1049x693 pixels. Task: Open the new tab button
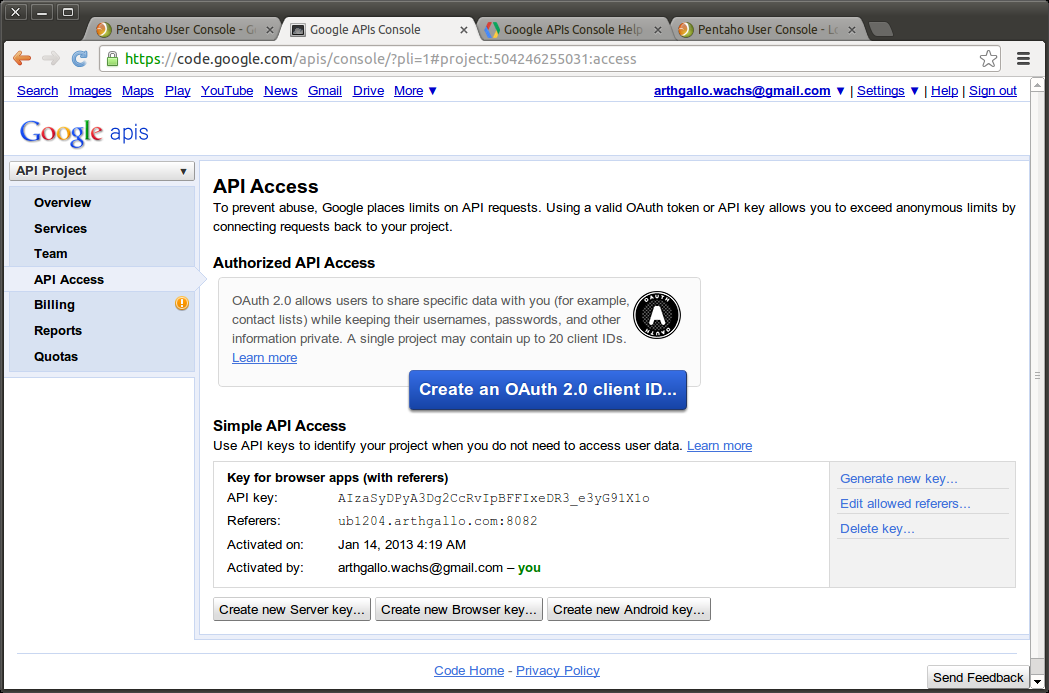pyautogui.click(x=880, y=29)
